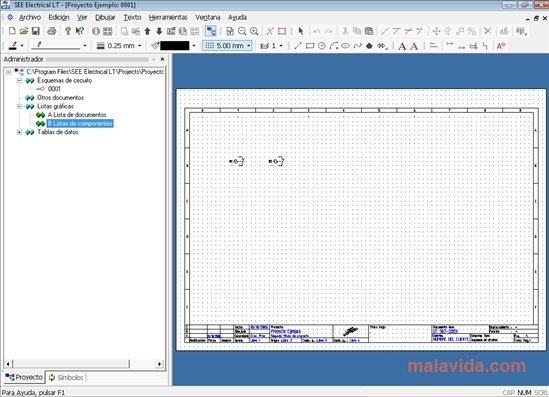Open the line style dropdown arrow
Viewport: 549px width, 397px height.
85,46
